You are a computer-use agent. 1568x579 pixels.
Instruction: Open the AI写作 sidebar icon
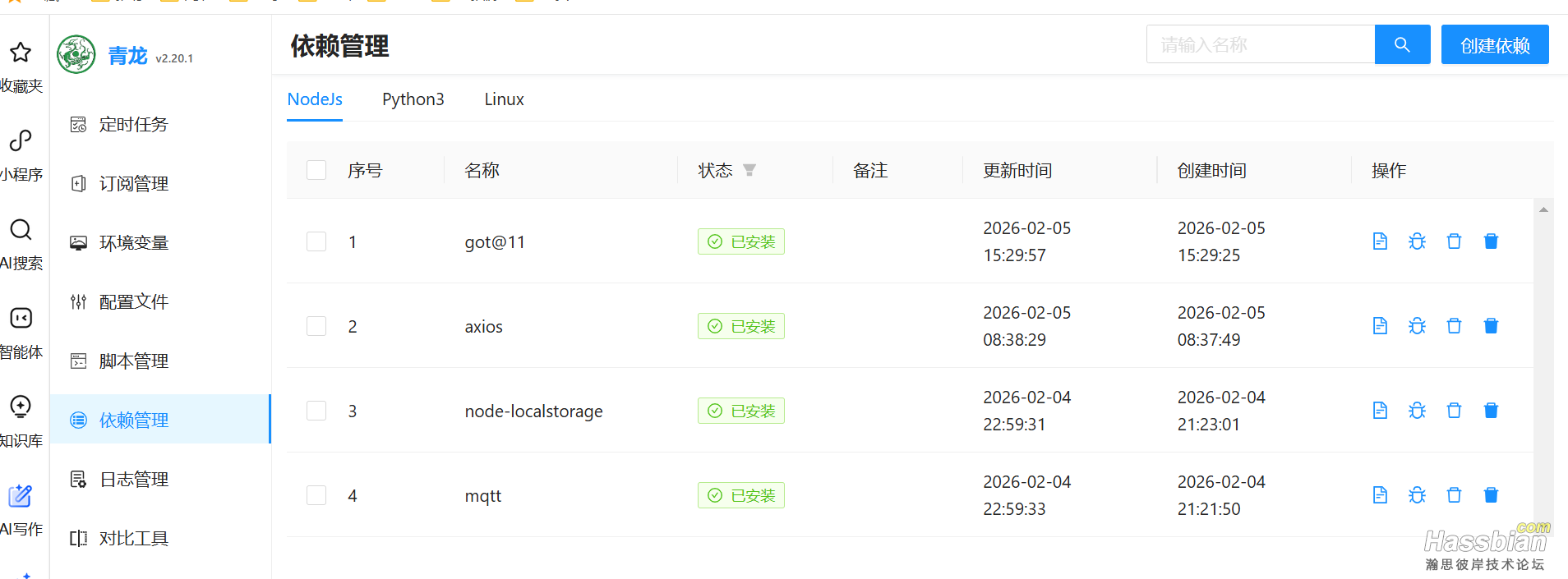21,496
